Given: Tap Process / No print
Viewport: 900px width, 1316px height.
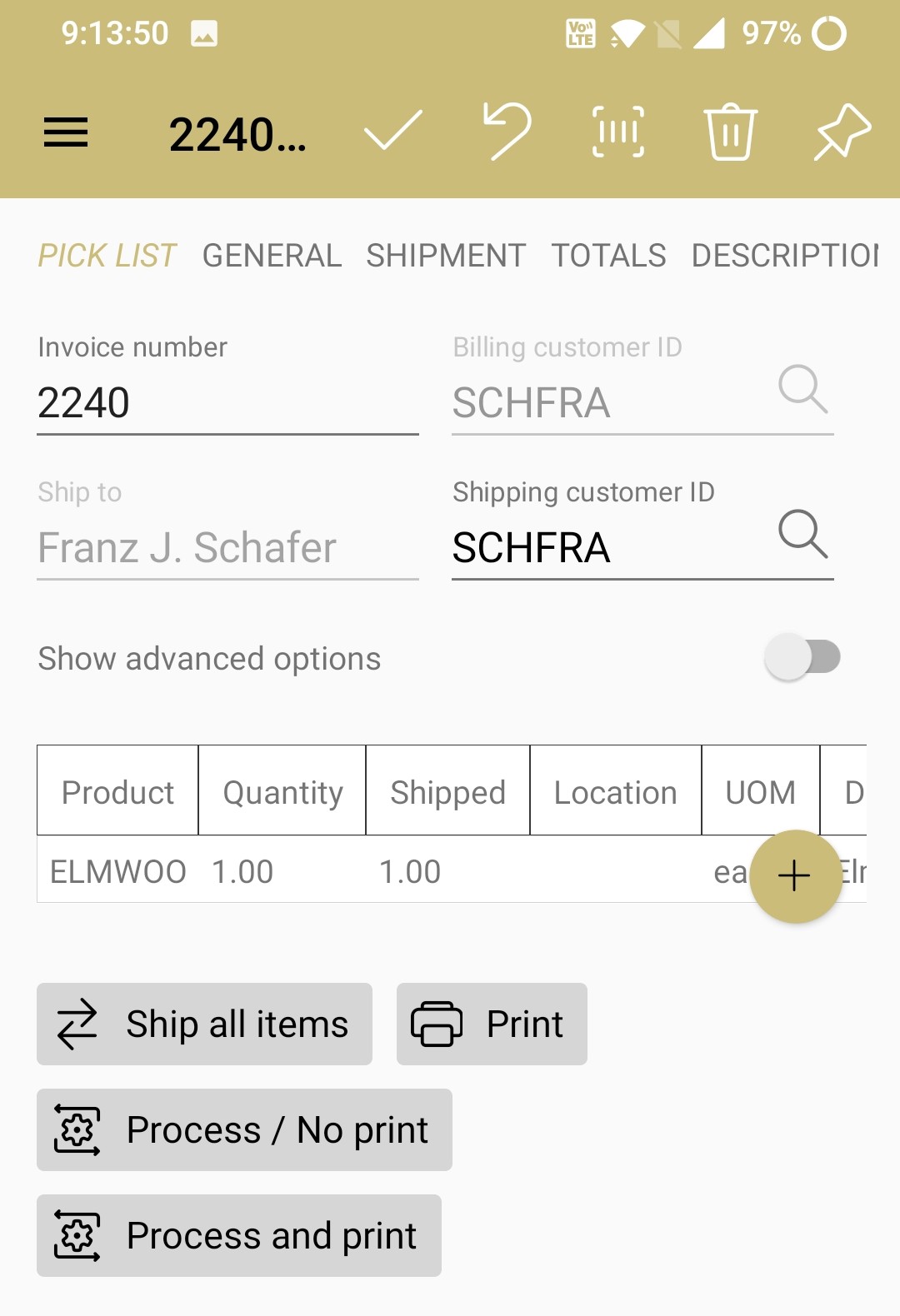Looking at the screenshot, I should point(244,1130).
